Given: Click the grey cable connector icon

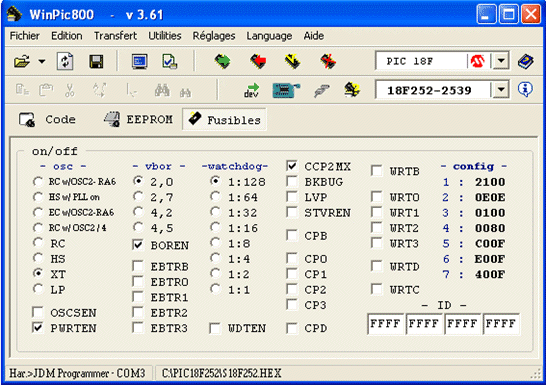Looking at the screenshot, I should [322, 91].
